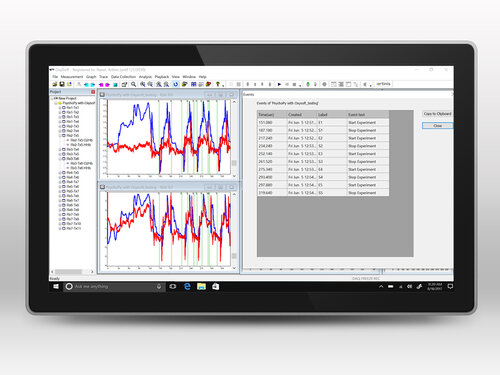Click lower graph's scroll down arrow

[234, 268]
